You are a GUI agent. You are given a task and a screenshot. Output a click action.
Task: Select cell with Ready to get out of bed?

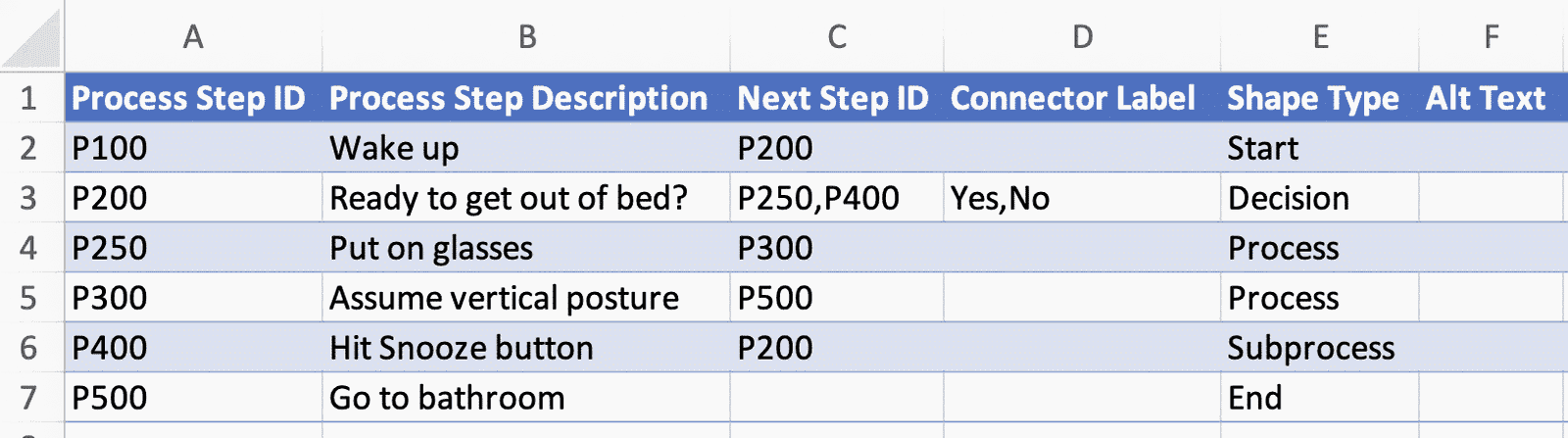pos(509,198)
